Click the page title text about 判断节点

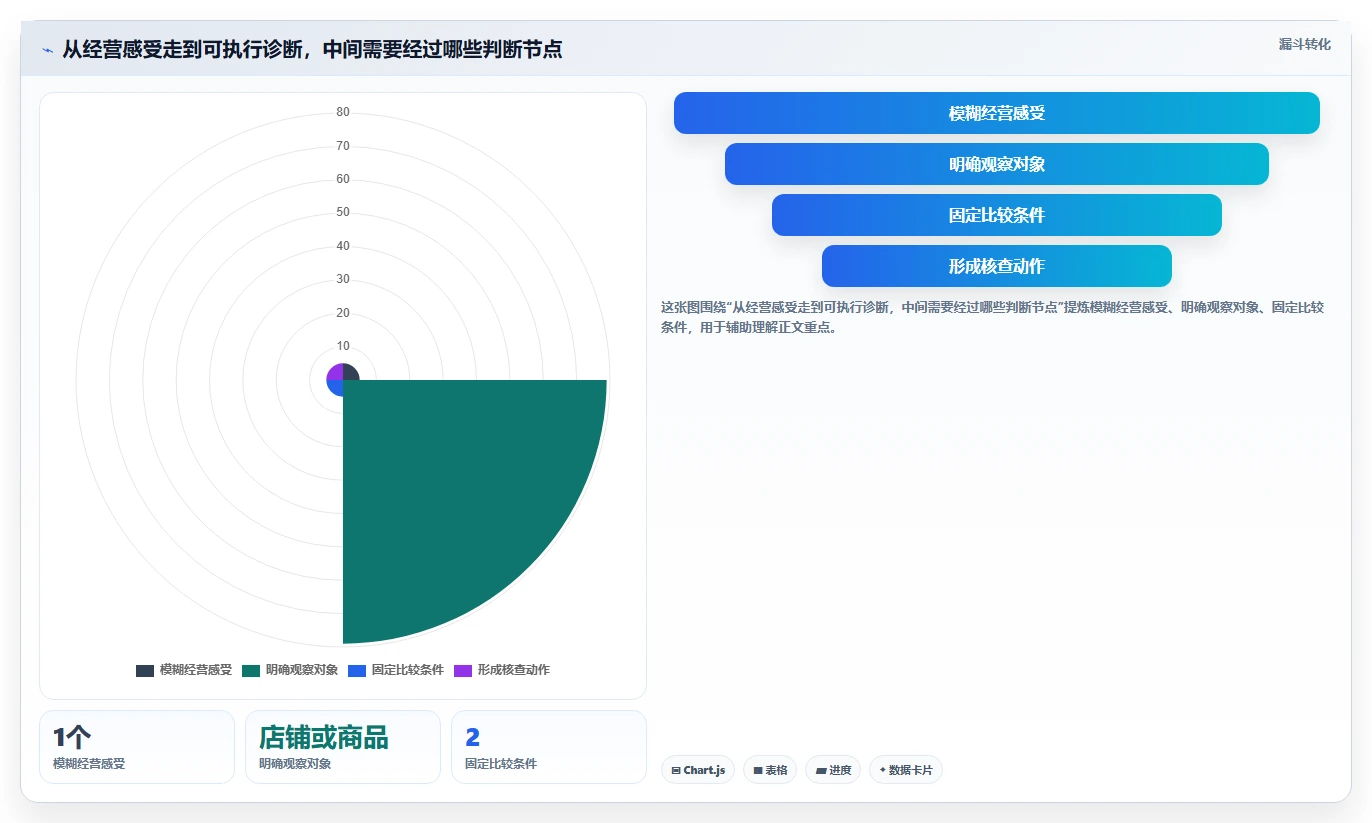click(x=312, y=50)
